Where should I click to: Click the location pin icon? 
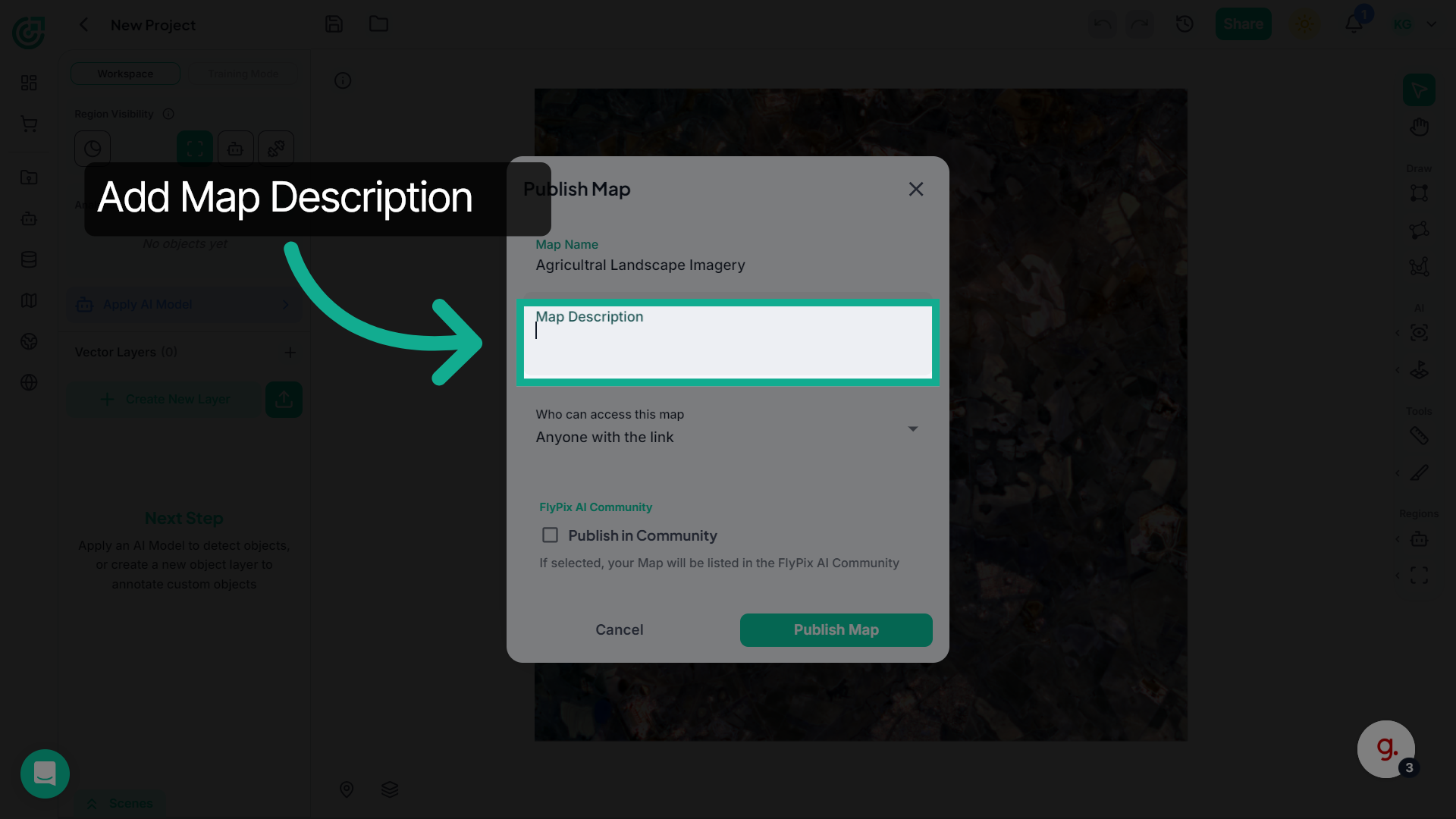click(347, 789)
